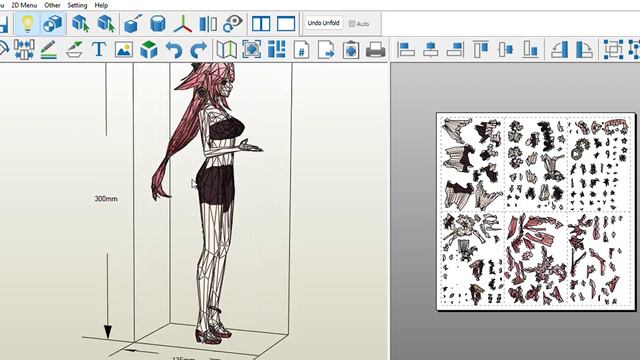
Task: Open the Other menu
Action: [52, 5]
